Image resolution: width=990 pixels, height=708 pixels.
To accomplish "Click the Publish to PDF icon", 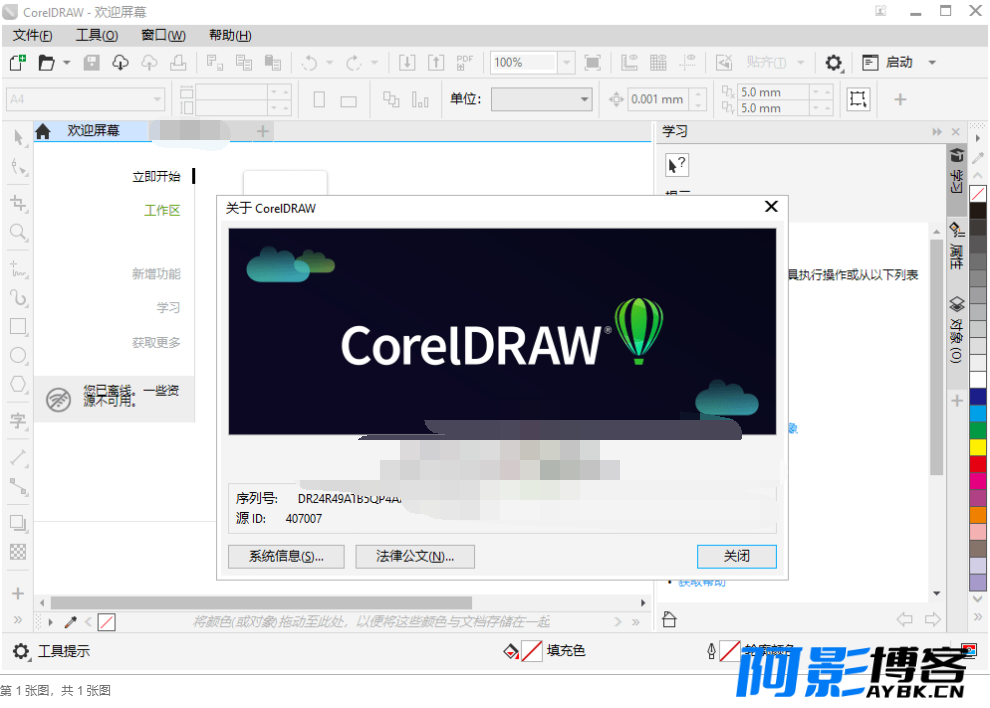I will click(x=465, y=63).
